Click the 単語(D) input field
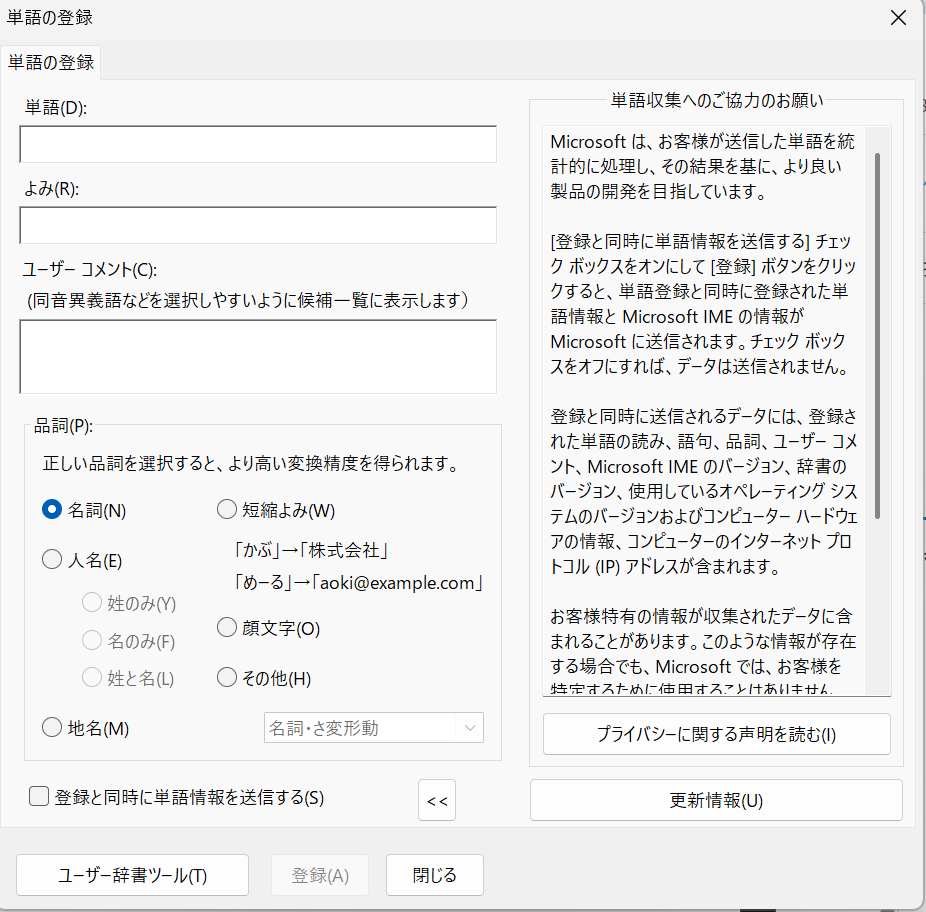Screen dimensions: 926x912 tap(258, 144)
